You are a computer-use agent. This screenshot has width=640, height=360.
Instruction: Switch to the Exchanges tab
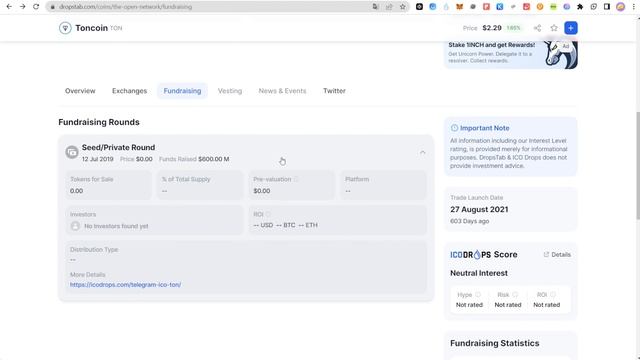(x=129, y=91)
